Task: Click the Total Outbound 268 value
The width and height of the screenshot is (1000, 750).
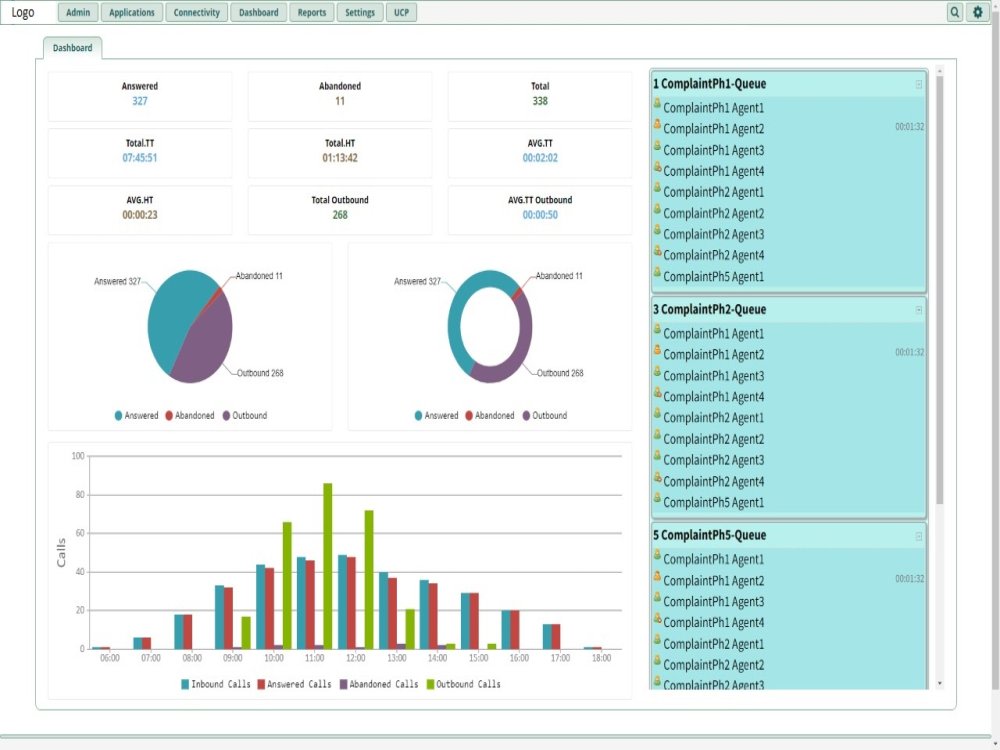Action: pyautogui.click(x=340, y=215)
